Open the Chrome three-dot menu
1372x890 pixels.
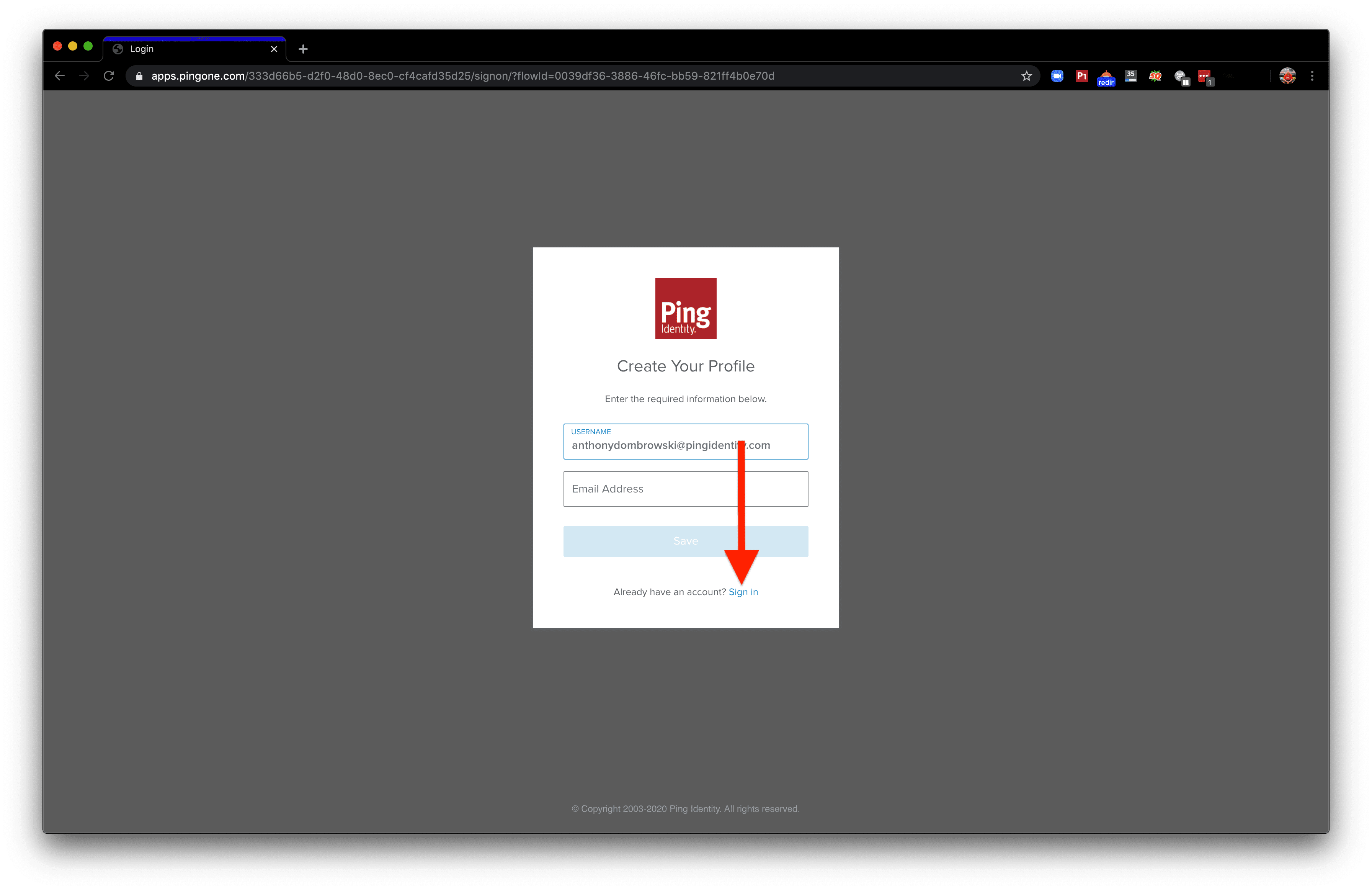pos(1312,76)
